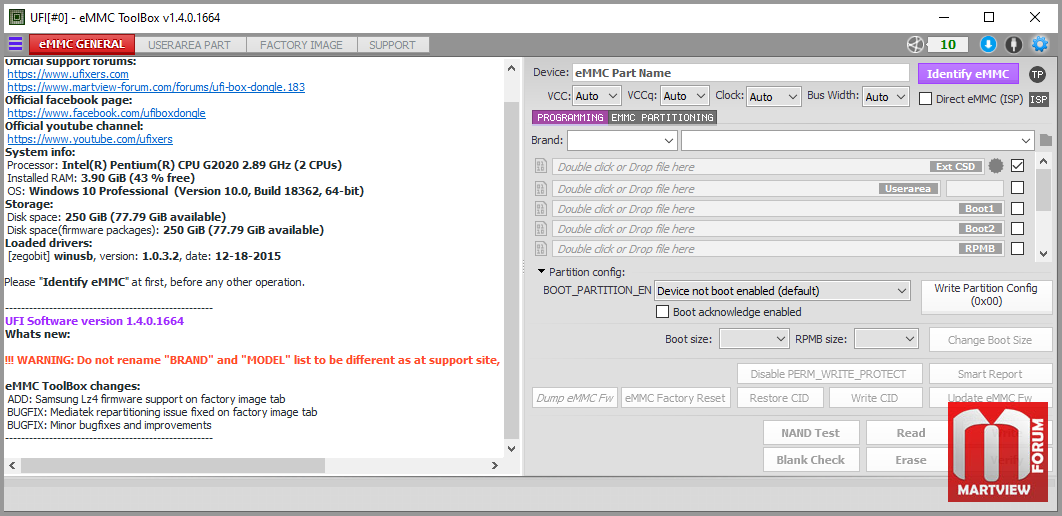Open the Bus Width dropdown
The width and height of the screenshot is (1062, 516).
[x=885, y=97]
